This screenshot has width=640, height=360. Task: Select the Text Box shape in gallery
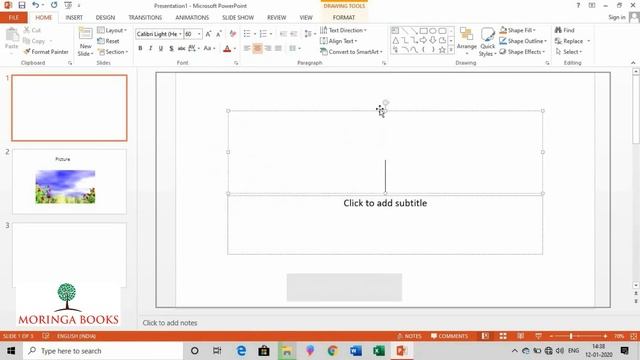tap(395, 31)
